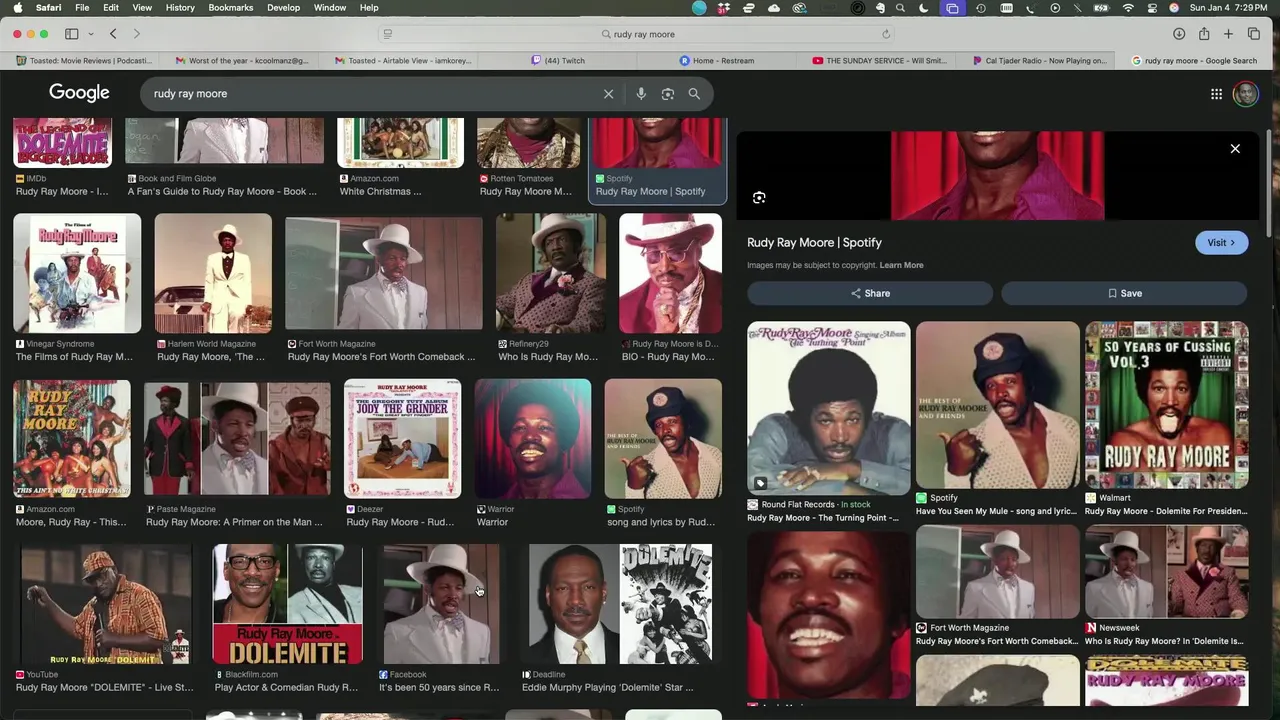Open the macOS Control Center
This screenshot has width=1280, height=720.
coord(1152,8)
